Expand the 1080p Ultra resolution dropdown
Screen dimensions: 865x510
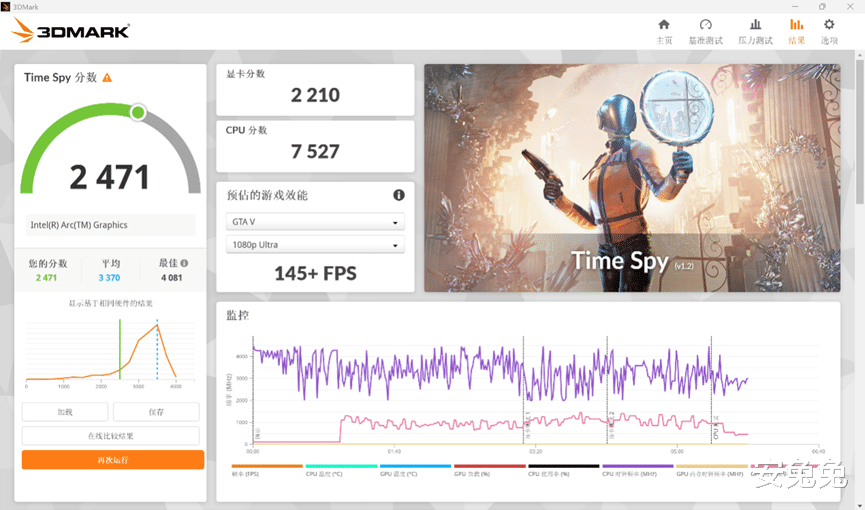pyautogui.click(x=315, y=245)
